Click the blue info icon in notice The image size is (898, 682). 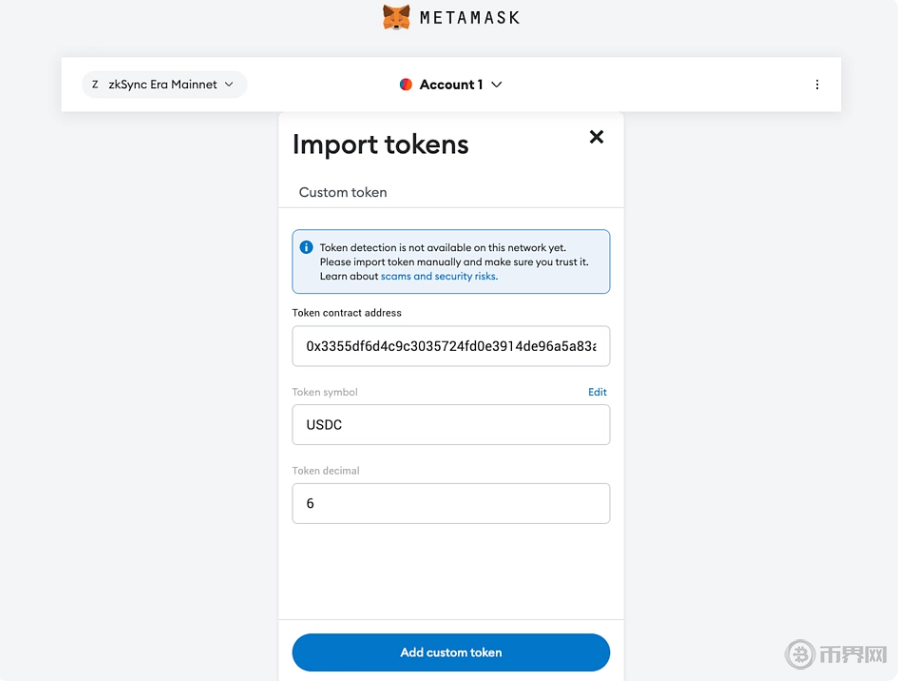click(306, 247)
